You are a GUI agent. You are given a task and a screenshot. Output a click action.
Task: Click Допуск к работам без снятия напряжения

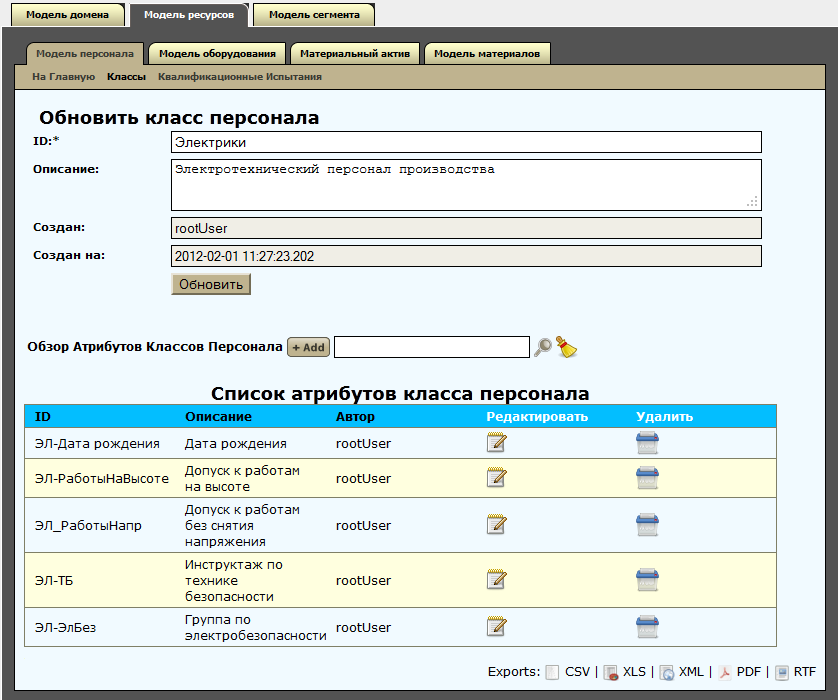click(x=242, y=526)
